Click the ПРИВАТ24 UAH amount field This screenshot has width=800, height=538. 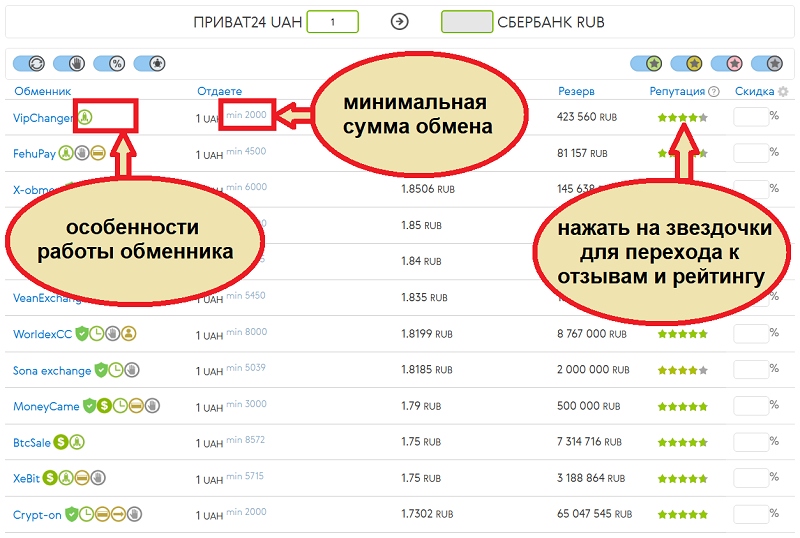click(x=333, y=22)
